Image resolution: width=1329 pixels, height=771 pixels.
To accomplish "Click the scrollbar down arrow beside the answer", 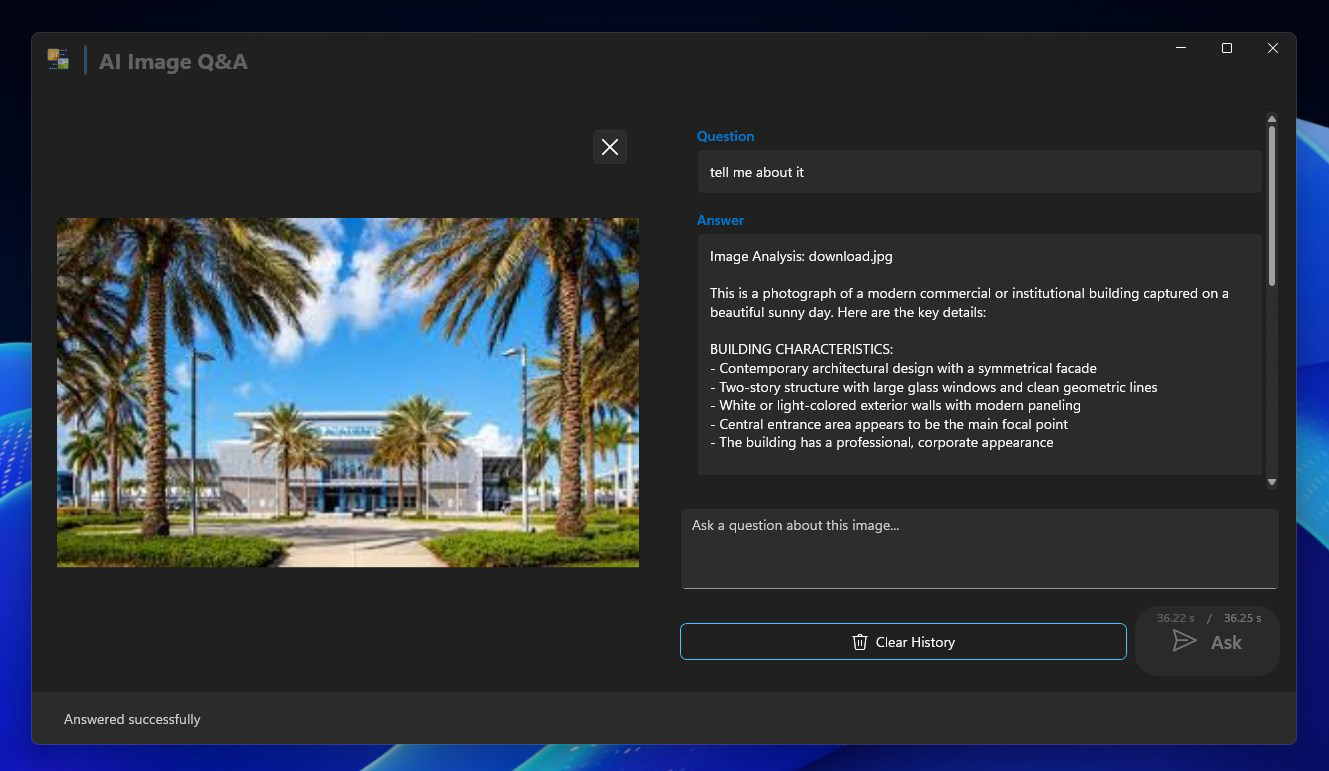I will click(1271, 482).
